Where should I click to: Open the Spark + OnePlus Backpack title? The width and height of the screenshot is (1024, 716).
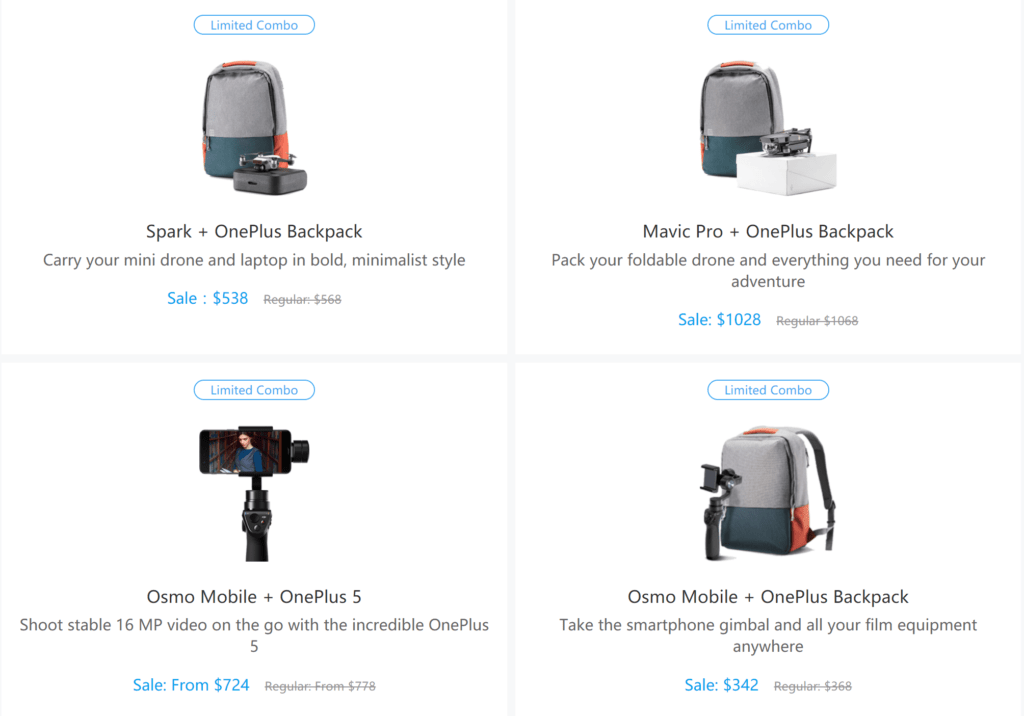coord(254,231)
